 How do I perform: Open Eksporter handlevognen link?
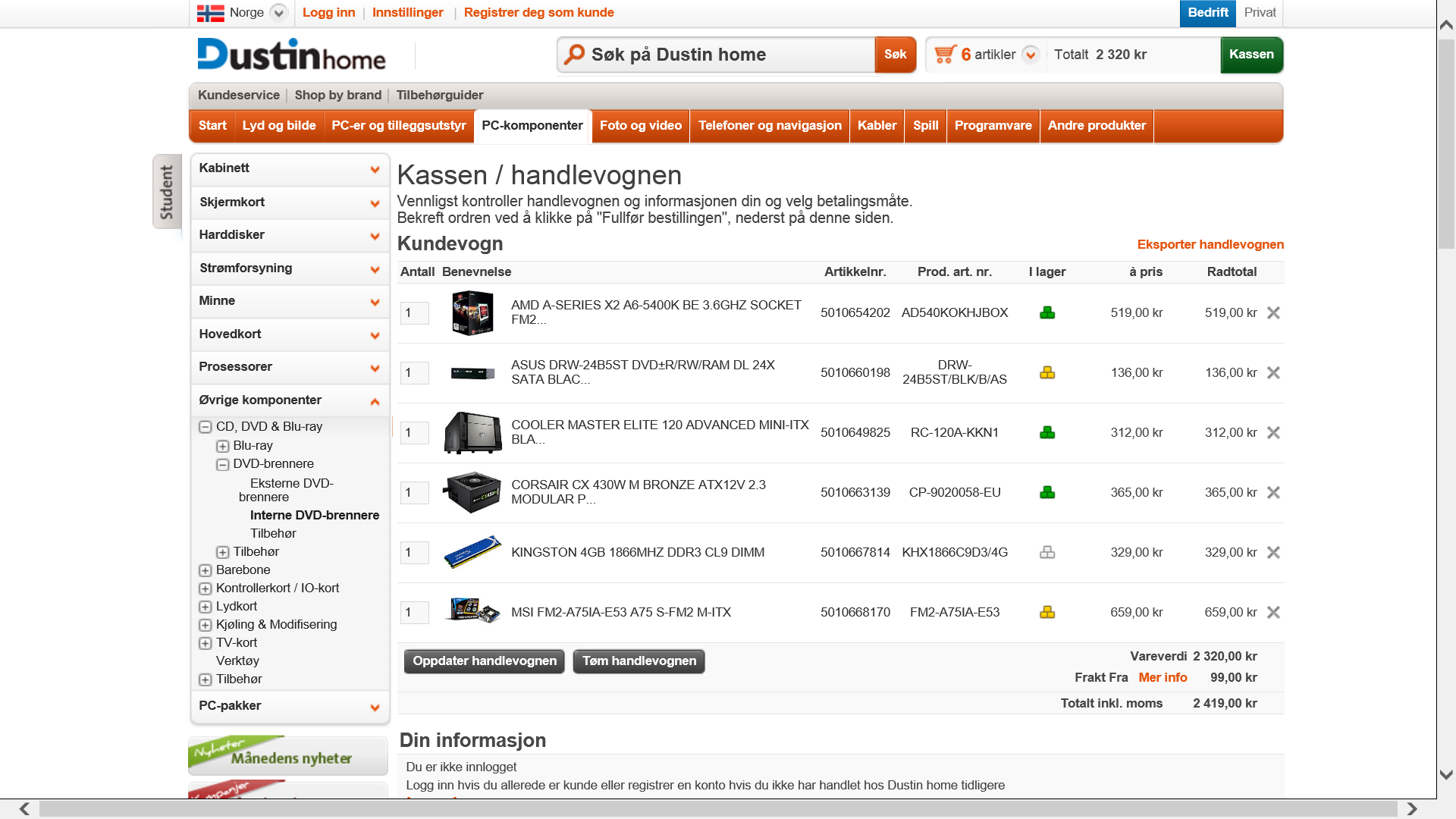(1210, 245)
